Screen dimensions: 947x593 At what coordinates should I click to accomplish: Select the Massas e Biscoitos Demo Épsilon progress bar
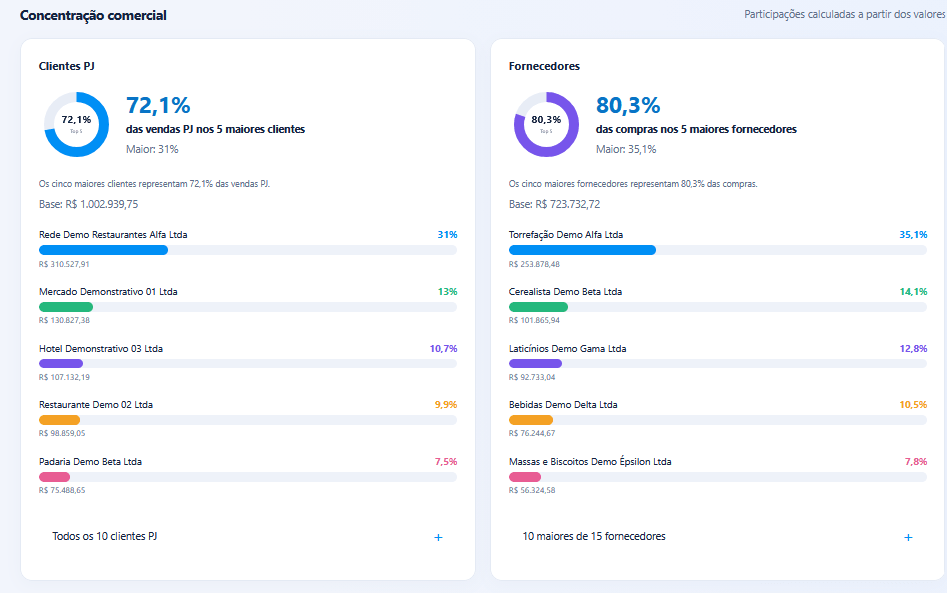717,476
